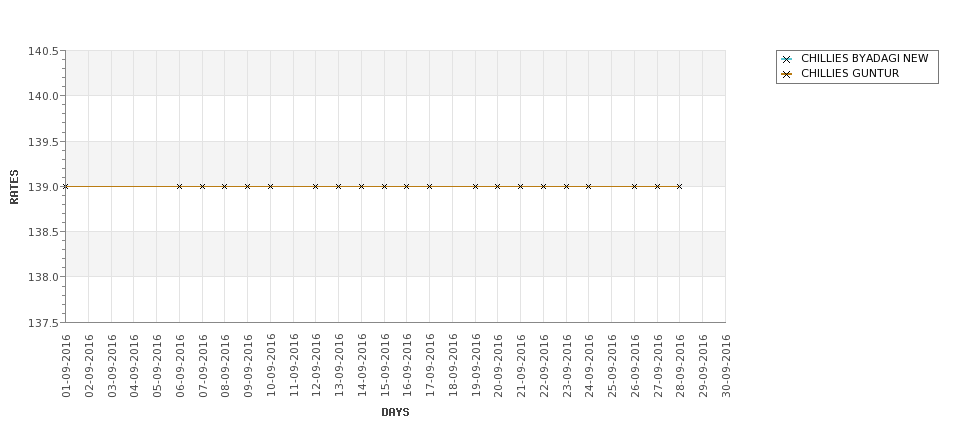The width and height of the screenshot is (975, 429).
Task: Select the data point at 17-09-2016
Action: [x=430, y=187]
